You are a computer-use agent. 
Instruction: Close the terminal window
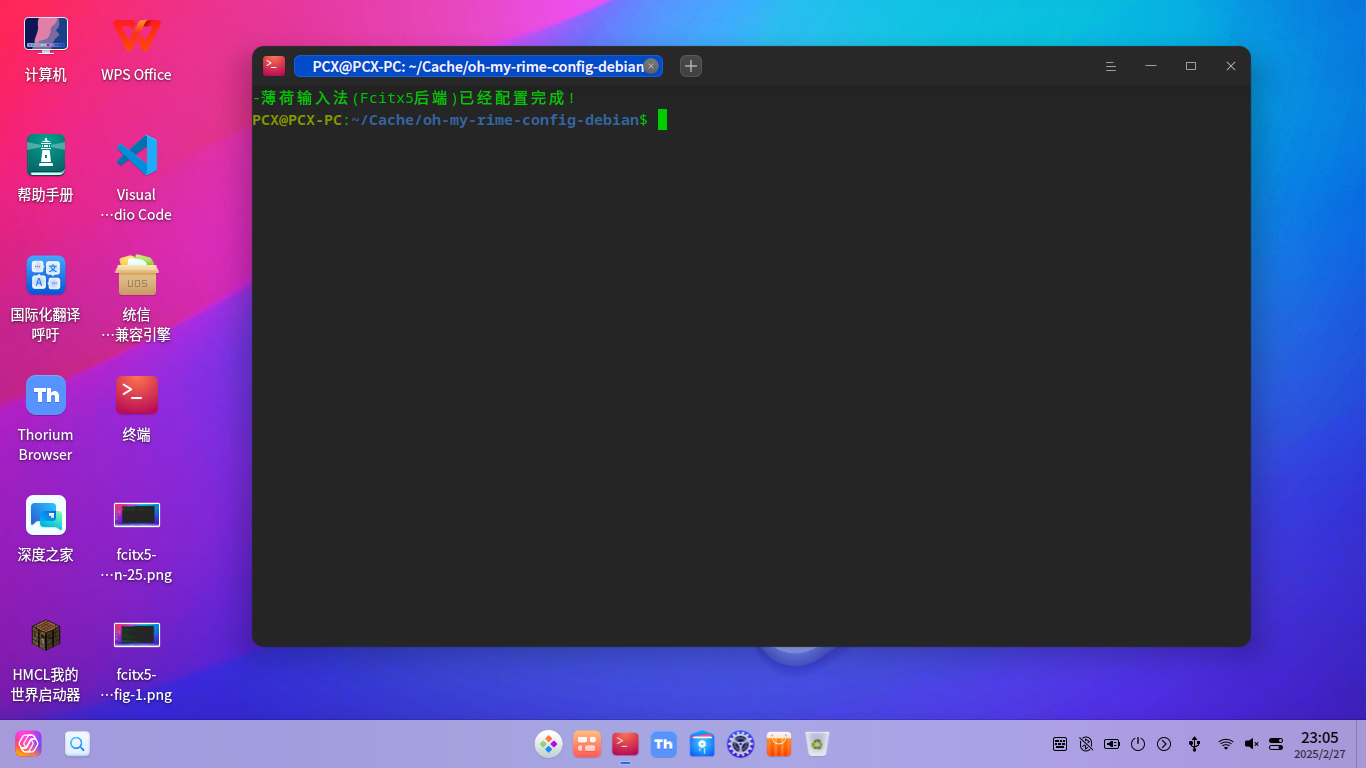click(x=1231, y=66)
